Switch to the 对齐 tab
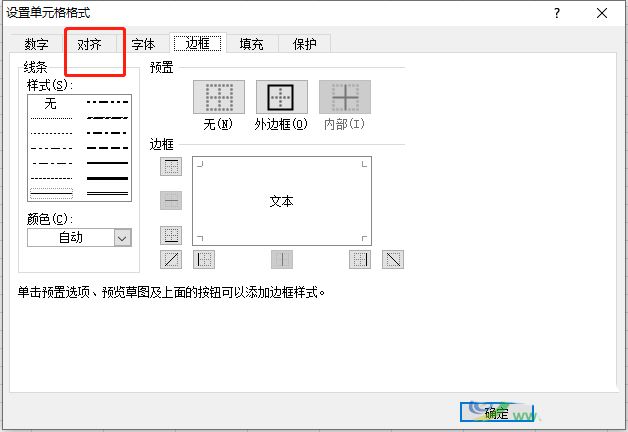628x432 pixels. pyautogui.click(x=89, y=44)
